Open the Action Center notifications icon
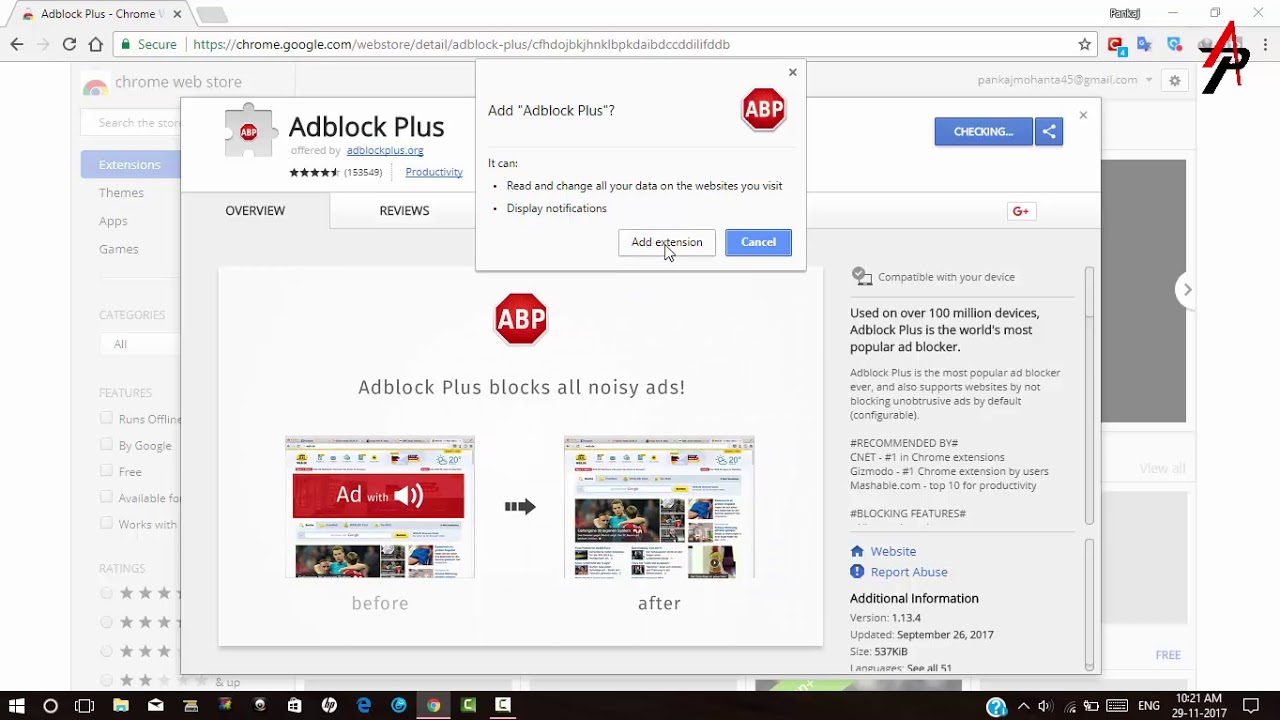This screenshot has width=1280, height=720. pos(1250,706)
